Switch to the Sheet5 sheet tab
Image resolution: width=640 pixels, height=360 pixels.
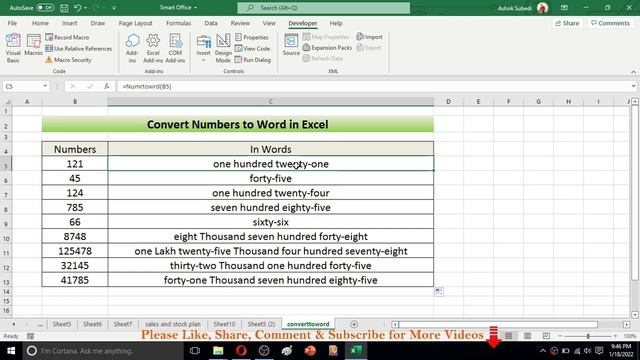pos(62,324)
